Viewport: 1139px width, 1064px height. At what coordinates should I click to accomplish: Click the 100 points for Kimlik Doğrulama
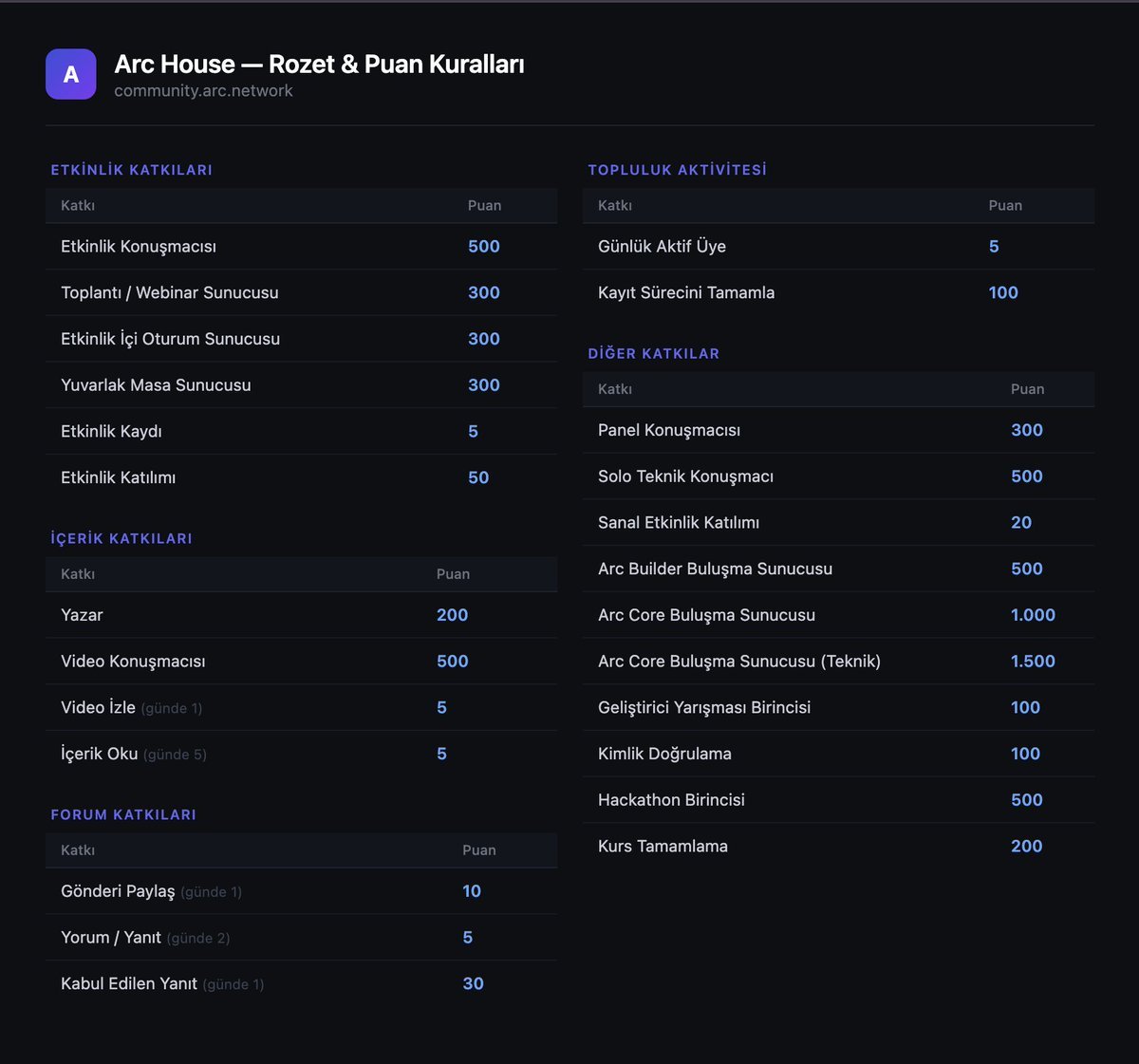(1025, 754)
